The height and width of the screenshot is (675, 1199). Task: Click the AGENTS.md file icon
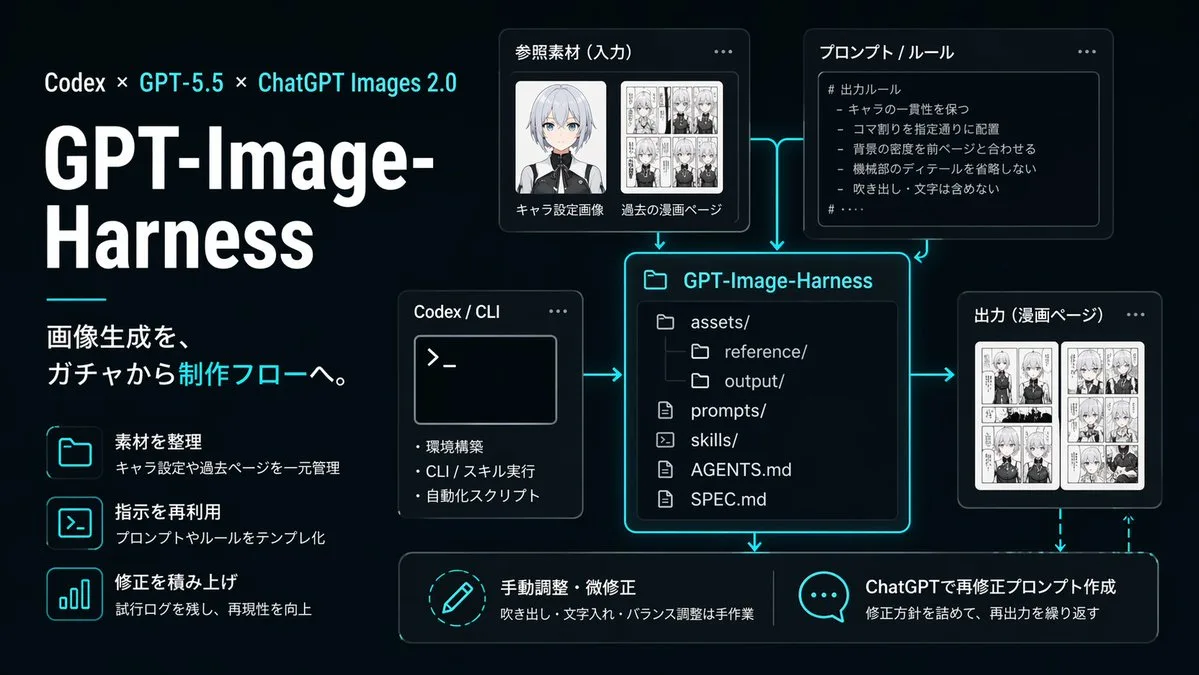665,469
